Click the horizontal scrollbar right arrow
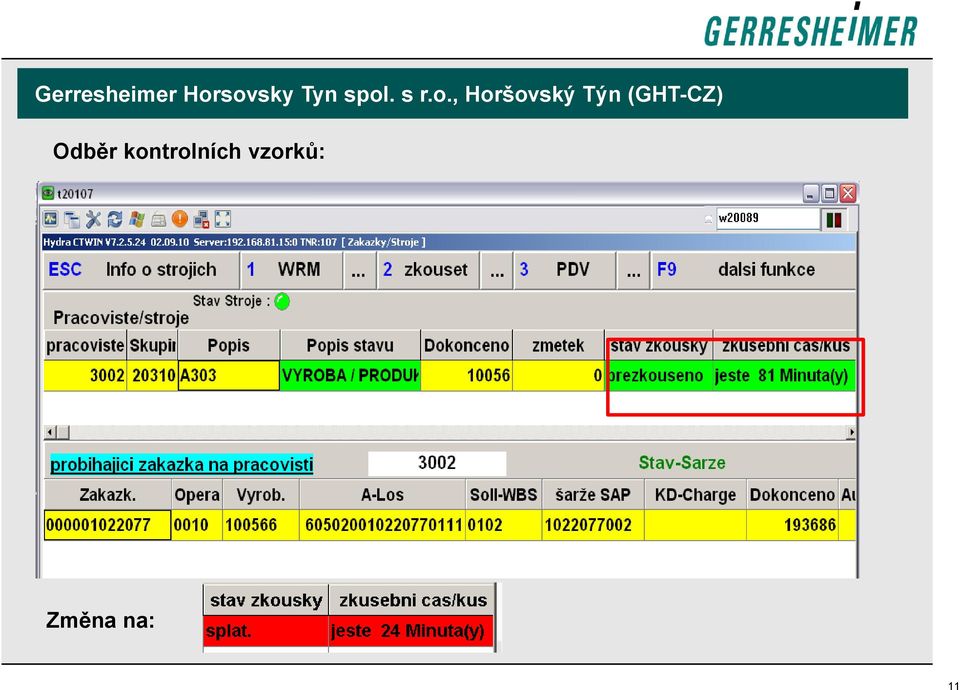The image size is (960, 690). click(850, 432)
